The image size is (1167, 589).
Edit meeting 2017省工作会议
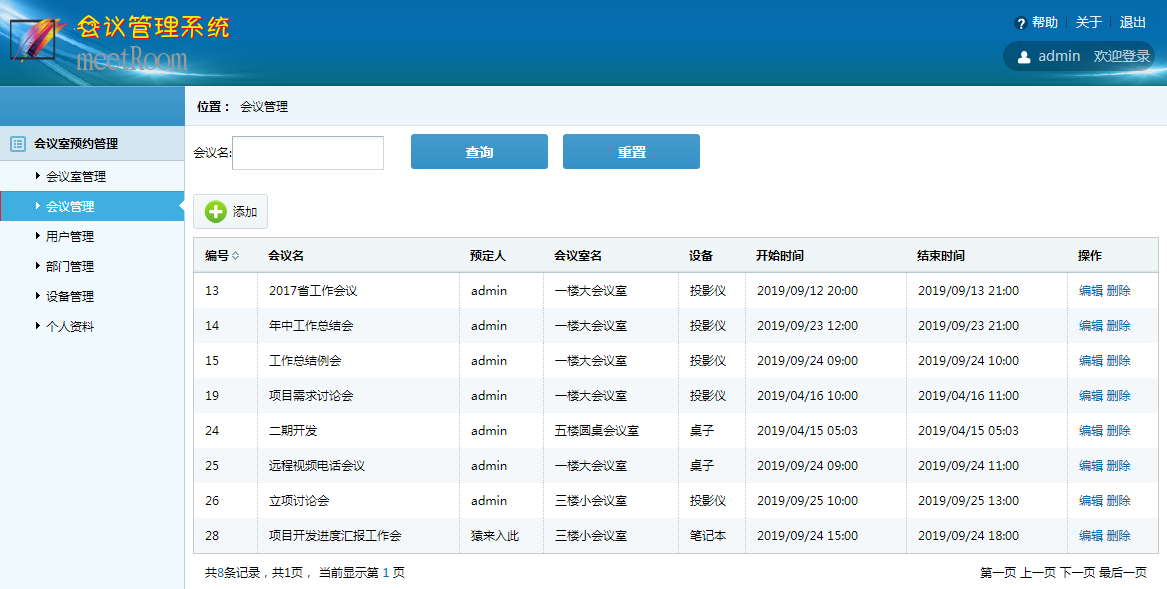coord(1091,290)
